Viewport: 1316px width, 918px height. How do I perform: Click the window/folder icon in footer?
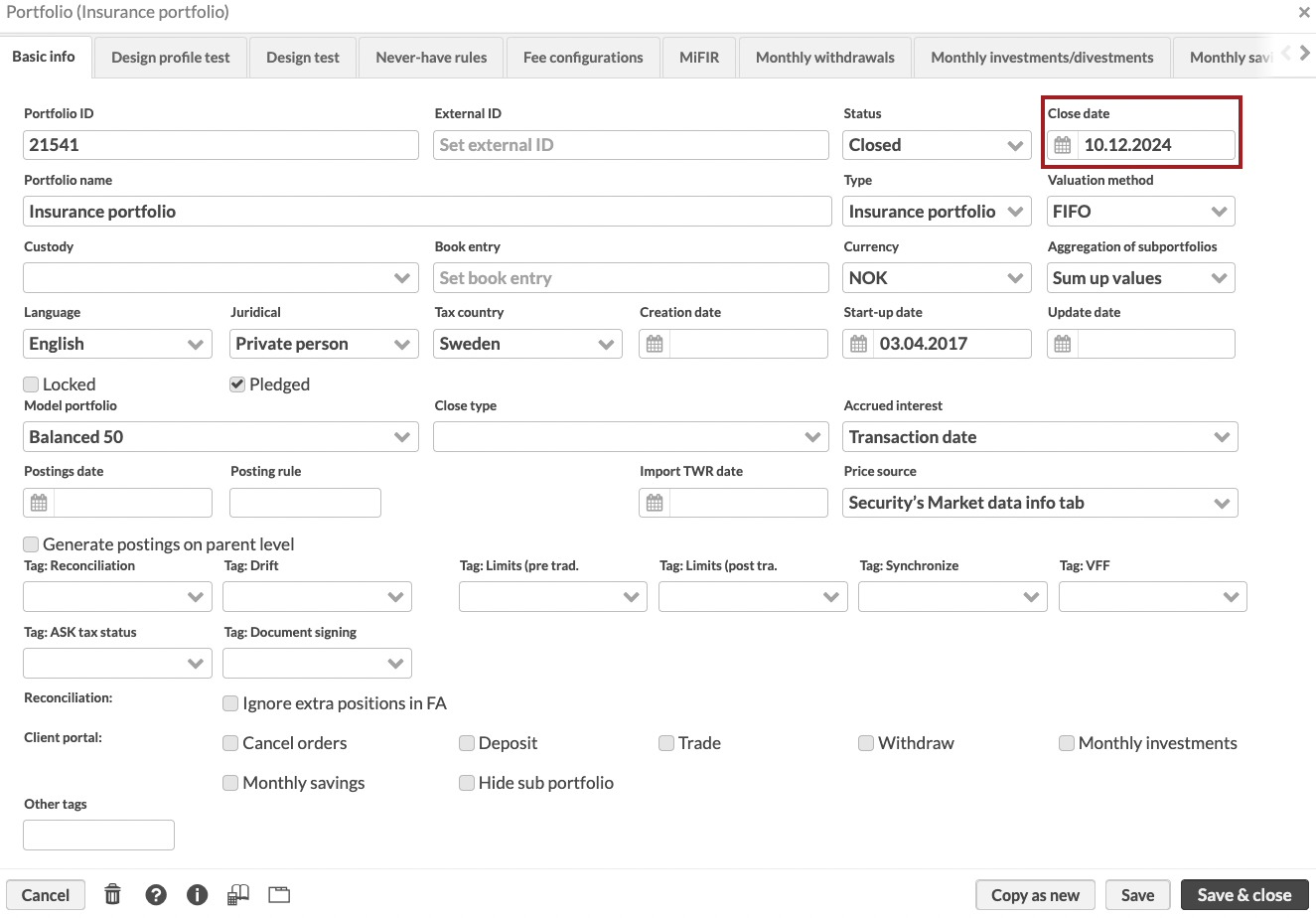tap(279, 894)
